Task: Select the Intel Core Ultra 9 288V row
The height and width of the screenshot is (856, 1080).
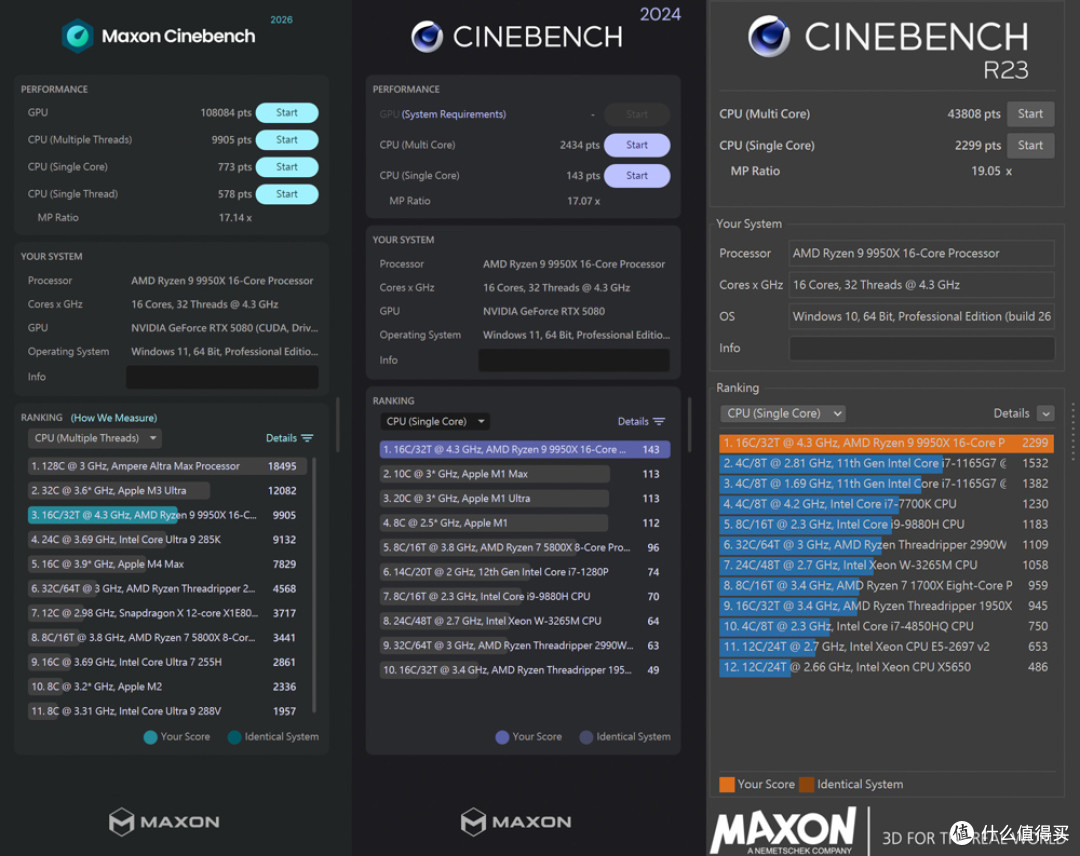Action: pyautogui.click(x=167, y=711)
